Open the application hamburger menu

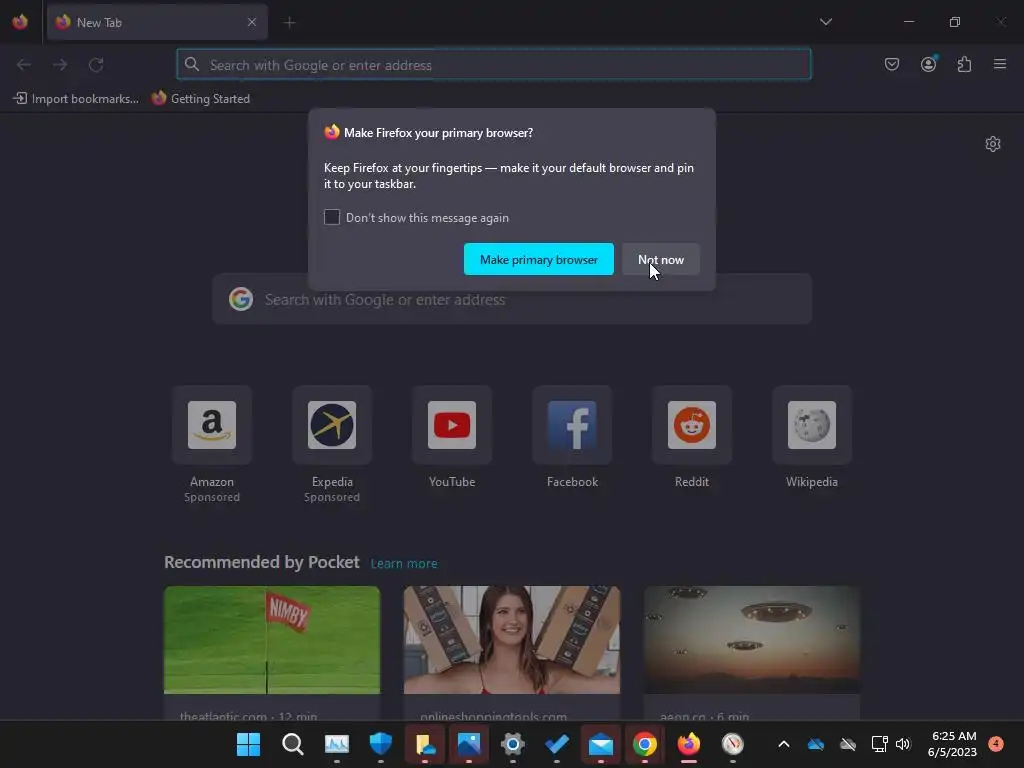(x=1000, y=64)
